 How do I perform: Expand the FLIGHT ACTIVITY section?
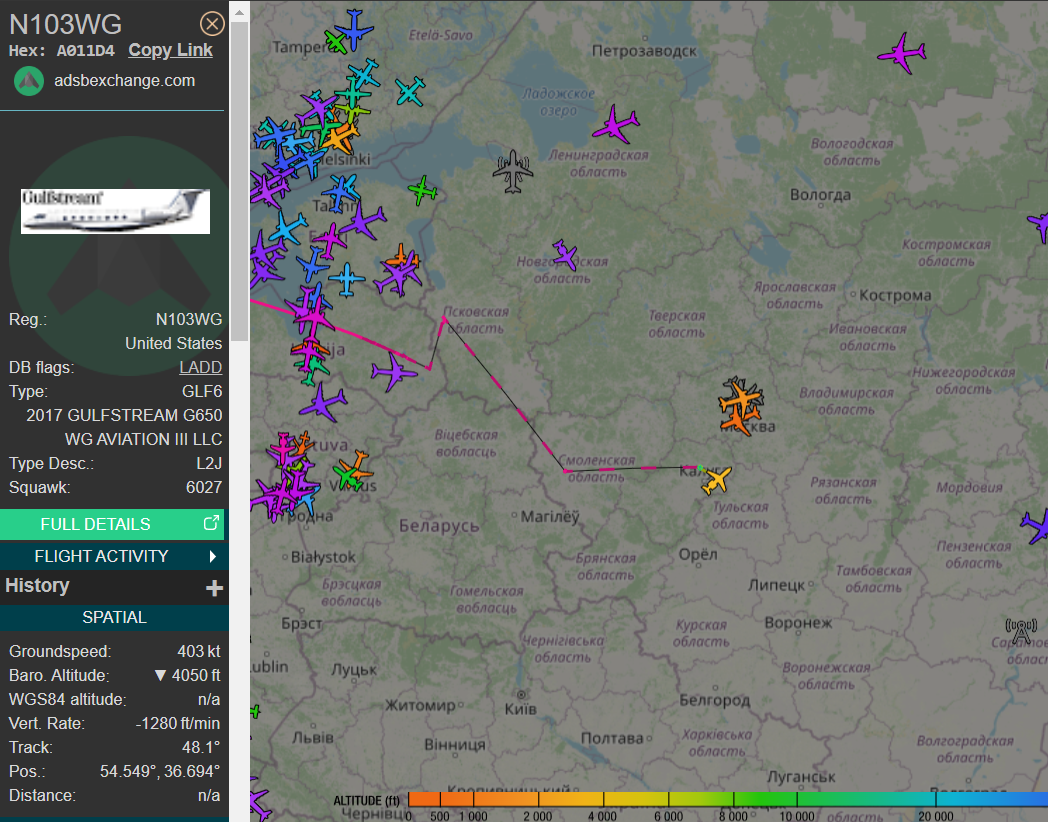coord(114,556)
